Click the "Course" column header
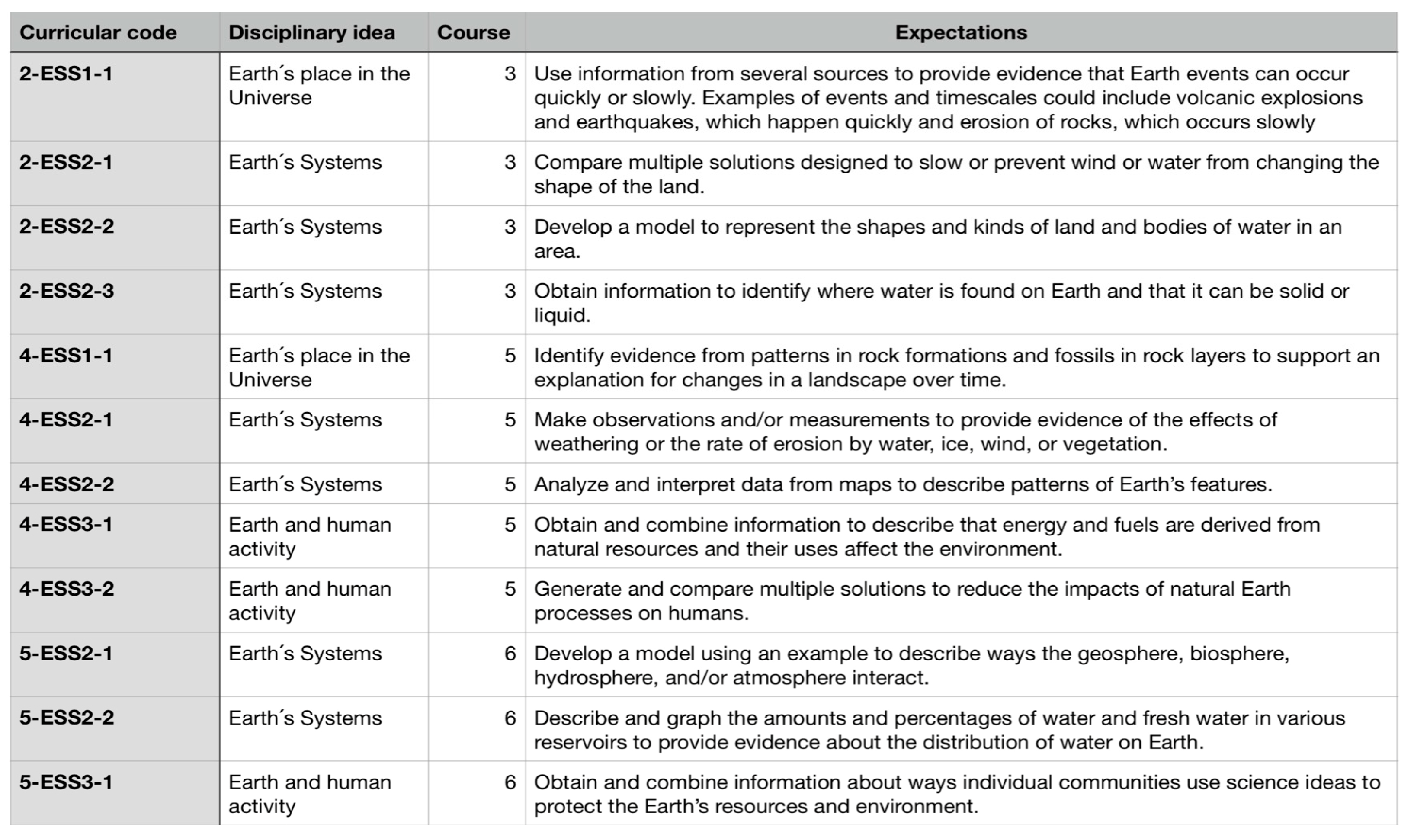This screenshot has width=1414, height=840. [473, 33]
